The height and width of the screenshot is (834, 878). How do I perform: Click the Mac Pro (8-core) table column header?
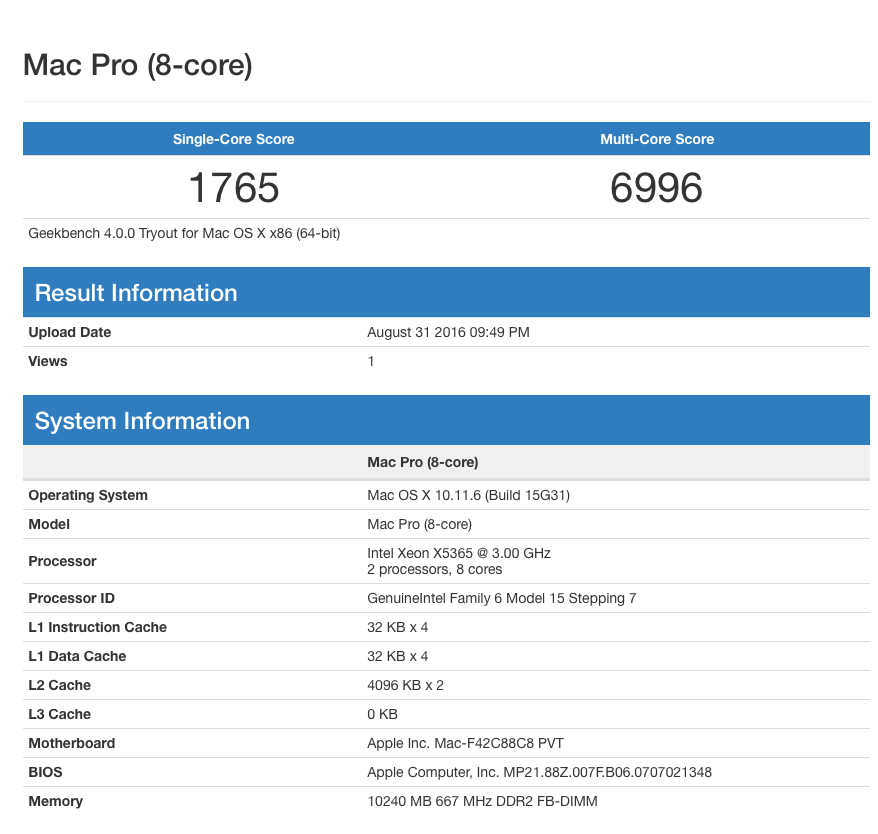[x=423, y=462]
